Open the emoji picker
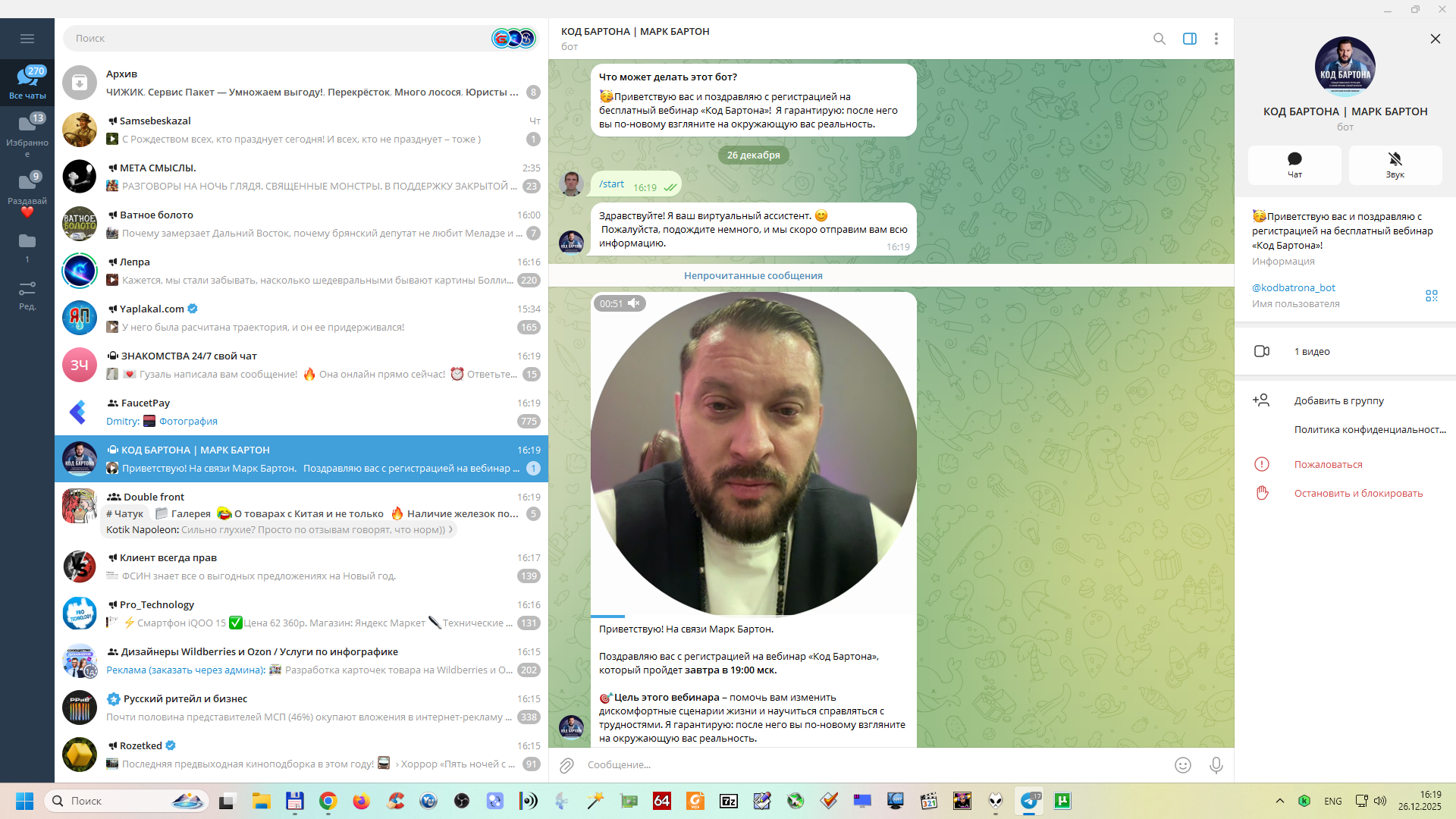The width and height of the screenshot is (1456, 819). click(x=1182, y=765)
